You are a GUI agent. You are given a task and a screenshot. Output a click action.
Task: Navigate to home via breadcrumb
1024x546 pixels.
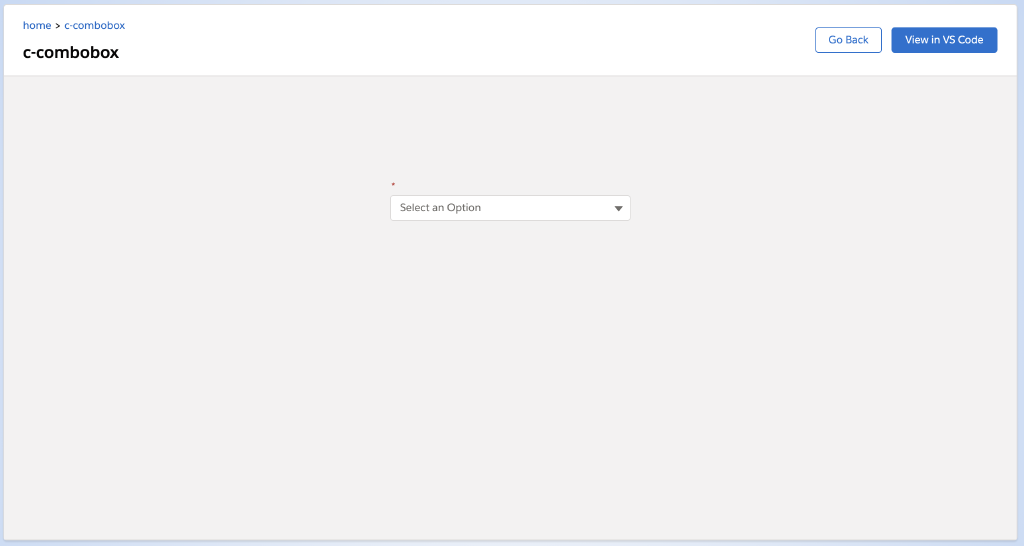(x=37, y=26)
